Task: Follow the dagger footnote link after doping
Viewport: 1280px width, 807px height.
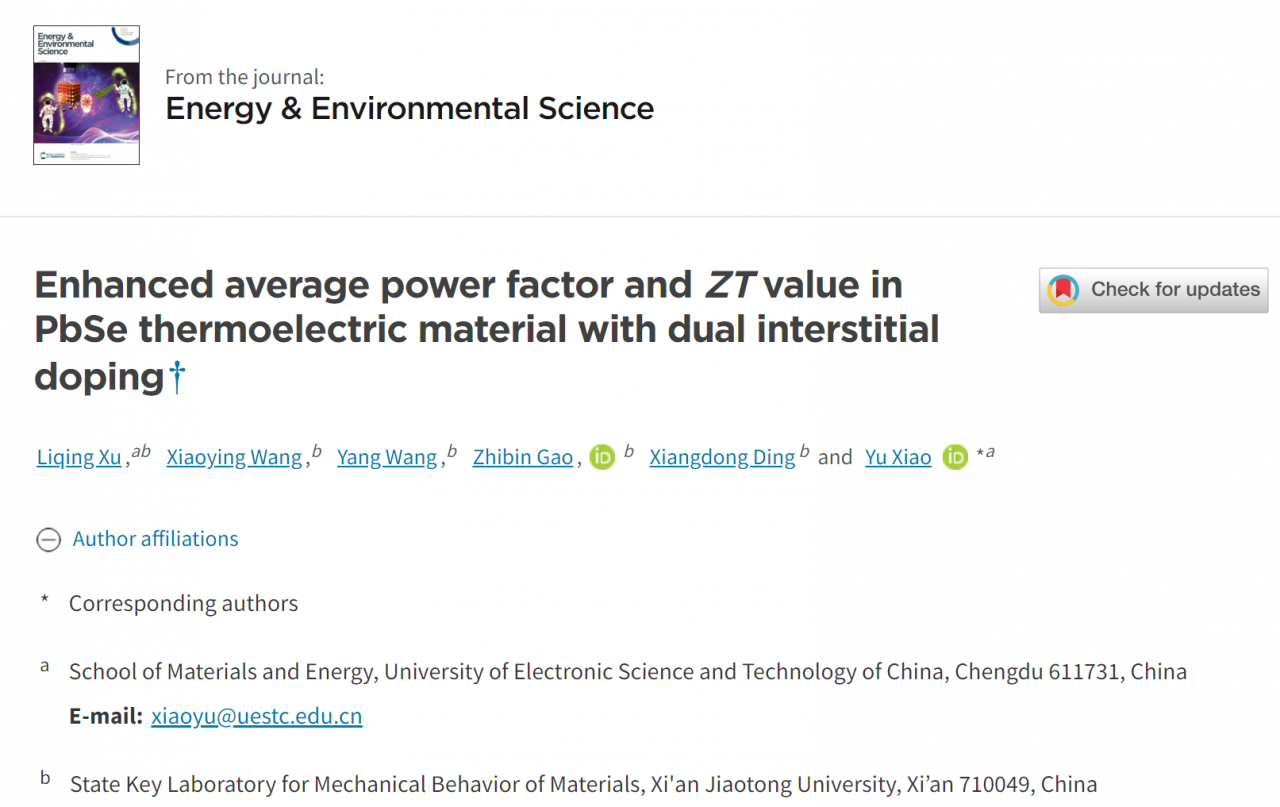Action: 177,377
